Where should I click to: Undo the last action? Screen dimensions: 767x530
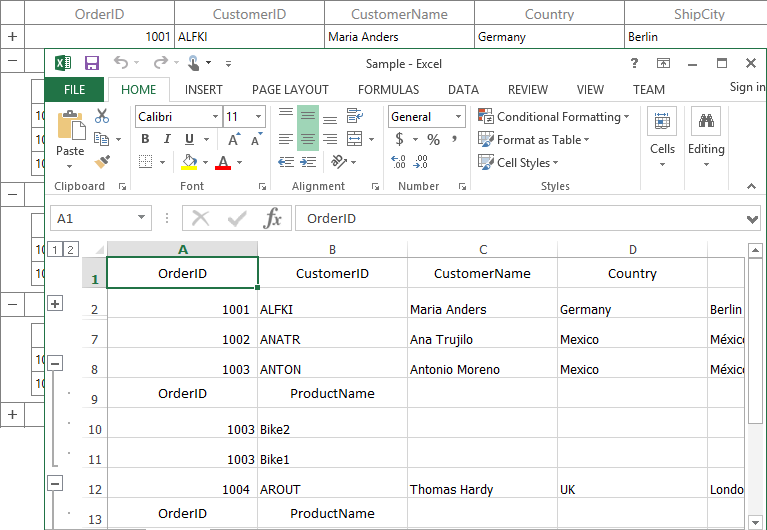coord(121,63)
